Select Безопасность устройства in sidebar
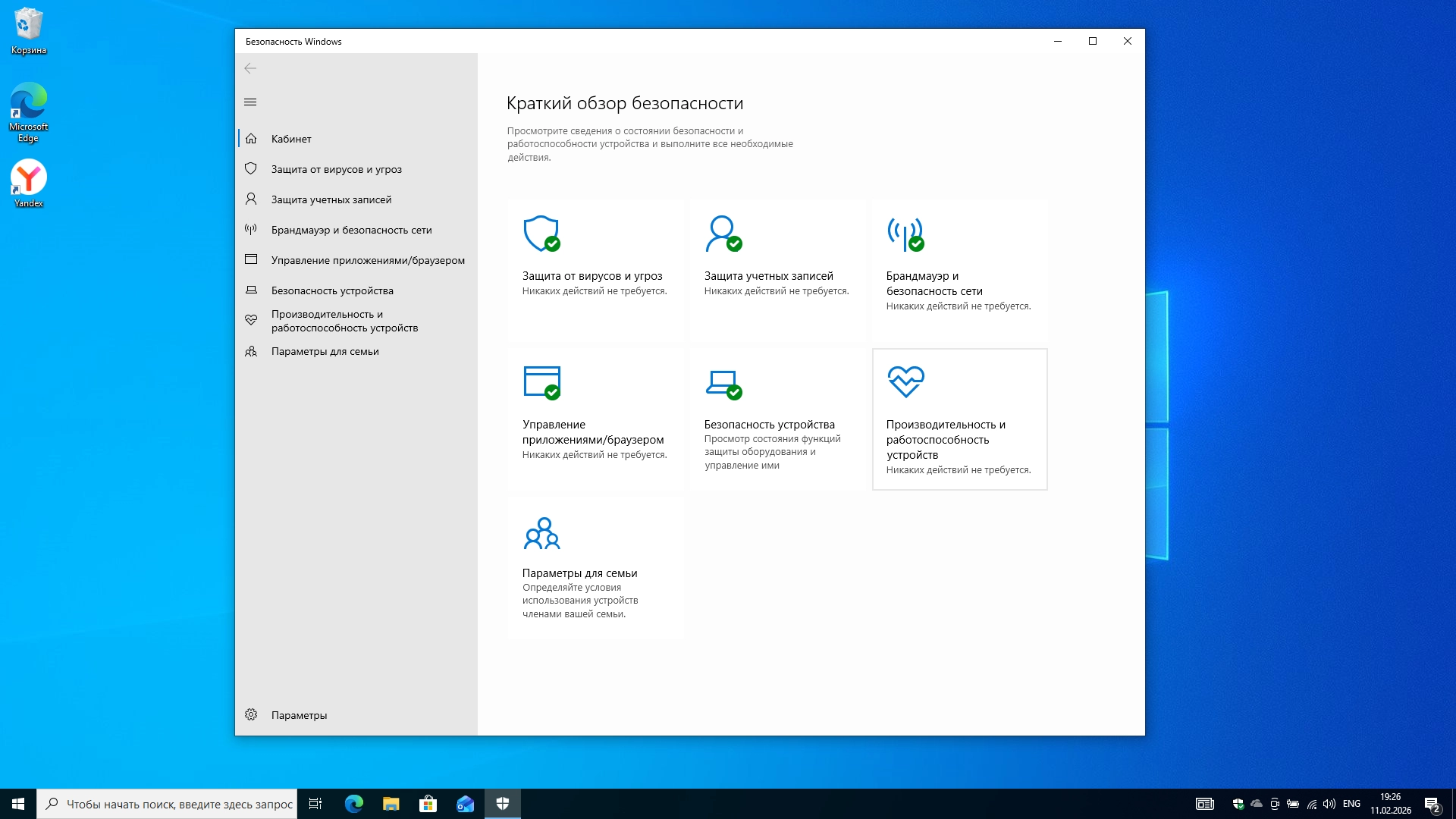Screen dimensions: 1456x819 coord(332,290)
